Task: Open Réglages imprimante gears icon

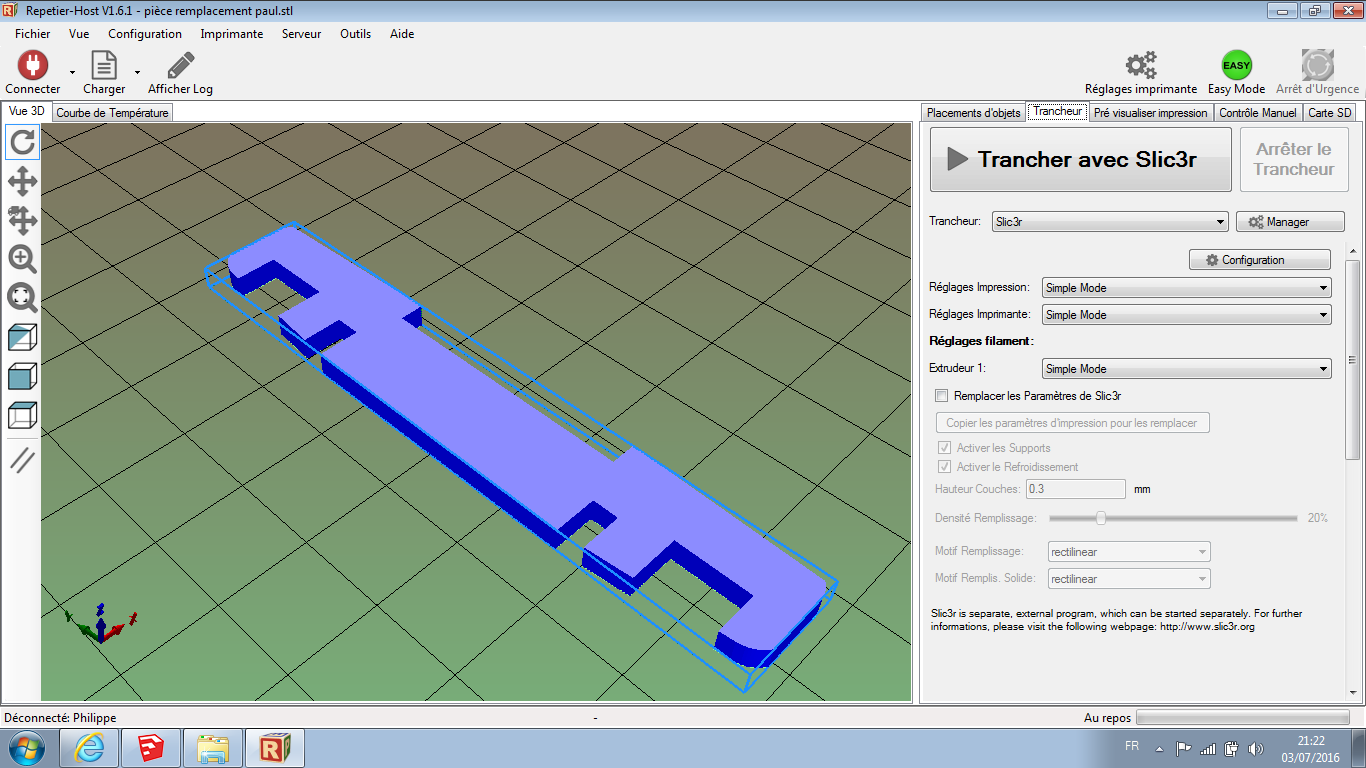Action: coord(1141,66)
